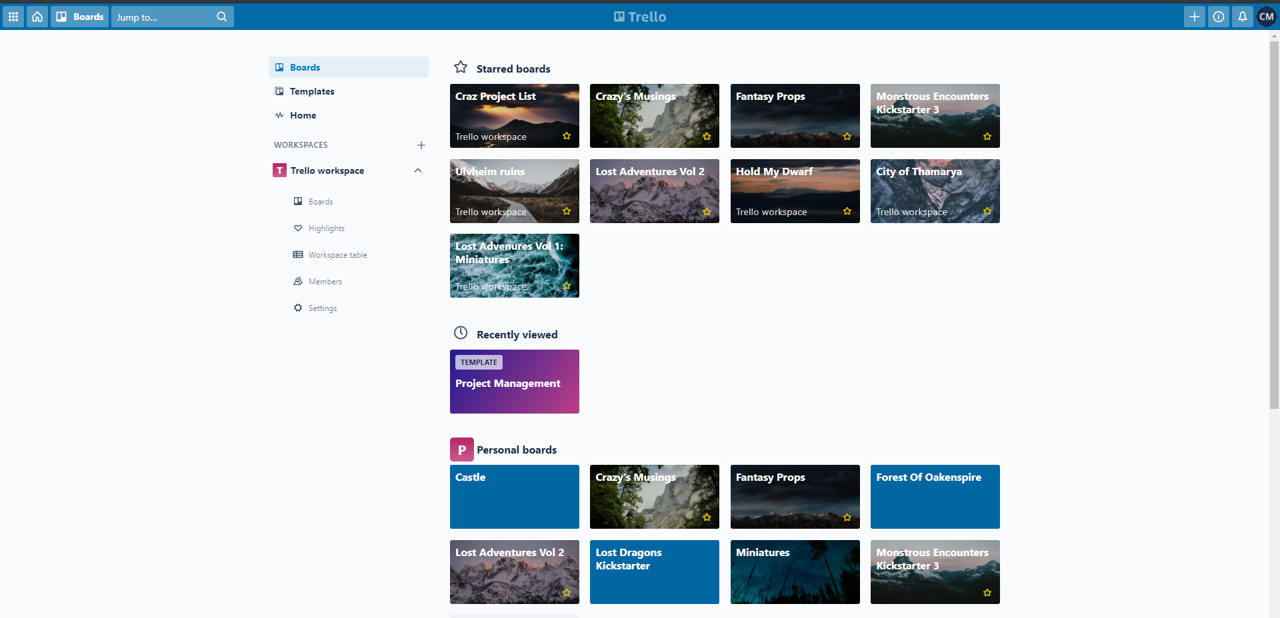This screenshot has height=618, width=1280.
Task: Click the Recently viewed heading
Action: point(517,335)
